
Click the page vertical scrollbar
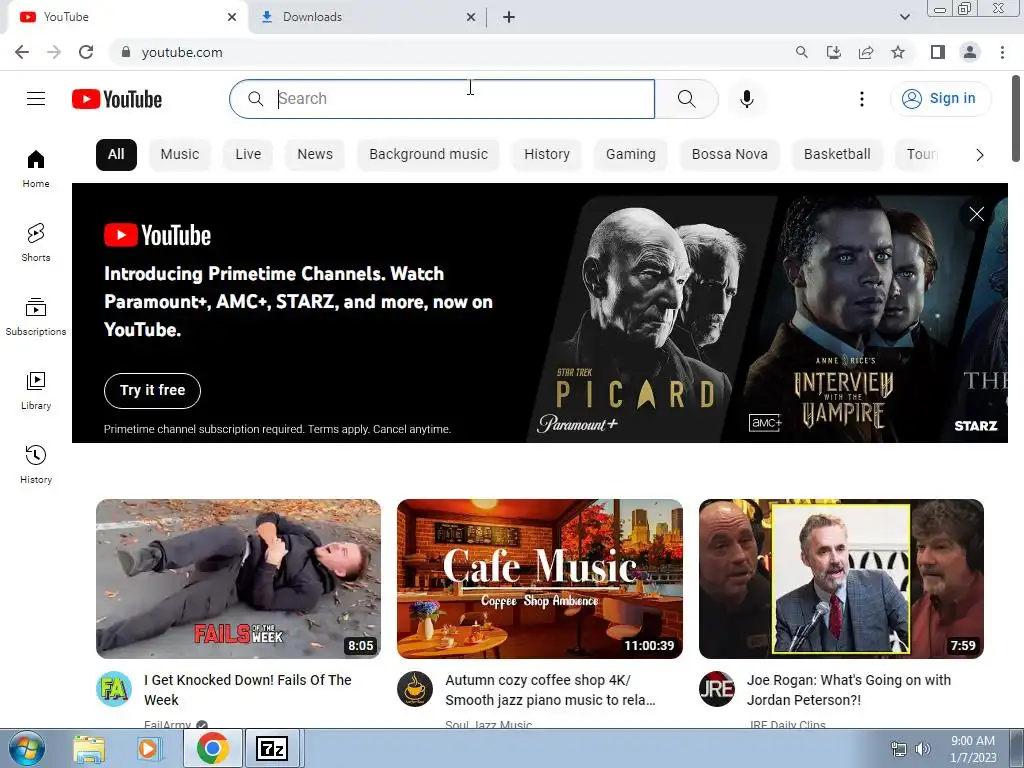(1016, 118)
